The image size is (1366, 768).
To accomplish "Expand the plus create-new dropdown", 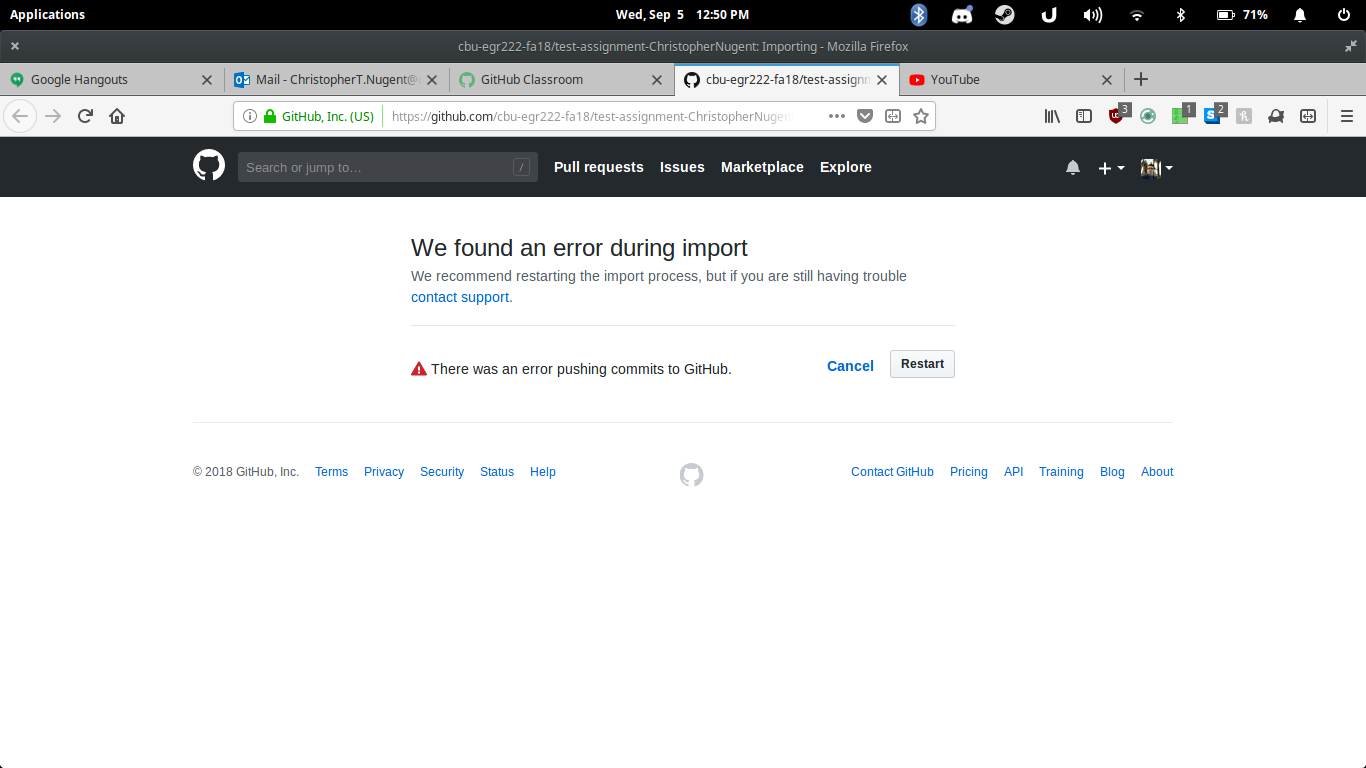I will pos(1111,168).
